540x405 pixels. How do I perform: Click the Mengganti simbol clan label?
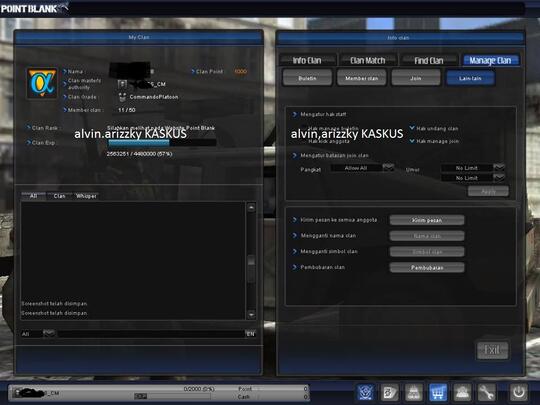[329, 251]
